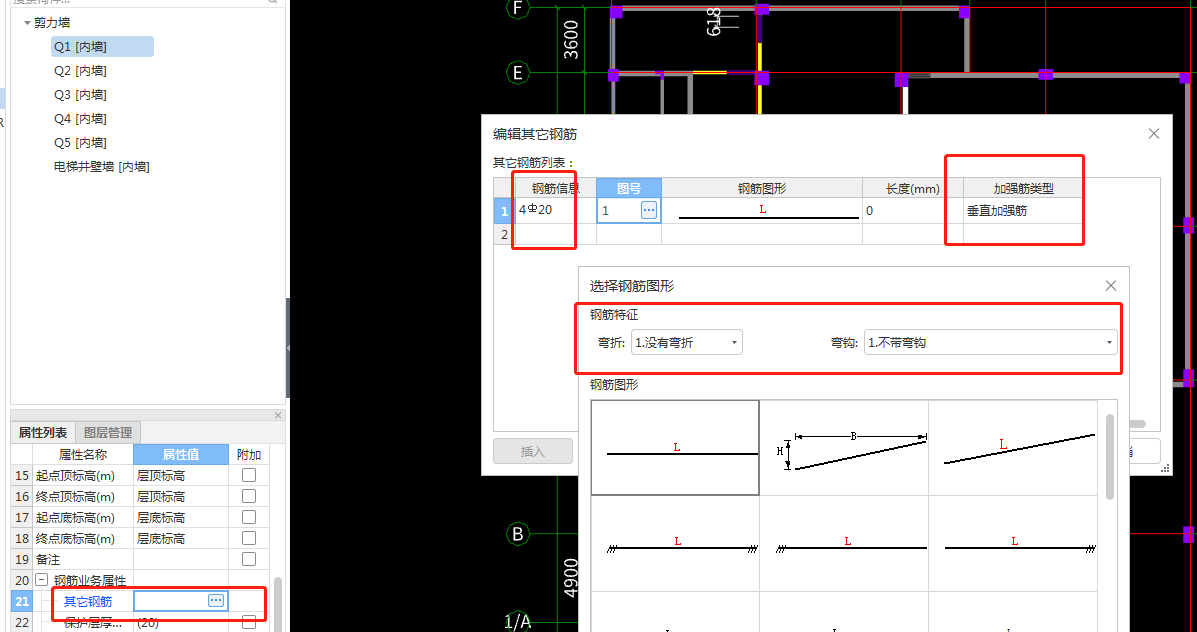This screenshot has width=1197, height=632.
Task: Choose the inclined L rebar shape
Action: [x=1013, y=448]
